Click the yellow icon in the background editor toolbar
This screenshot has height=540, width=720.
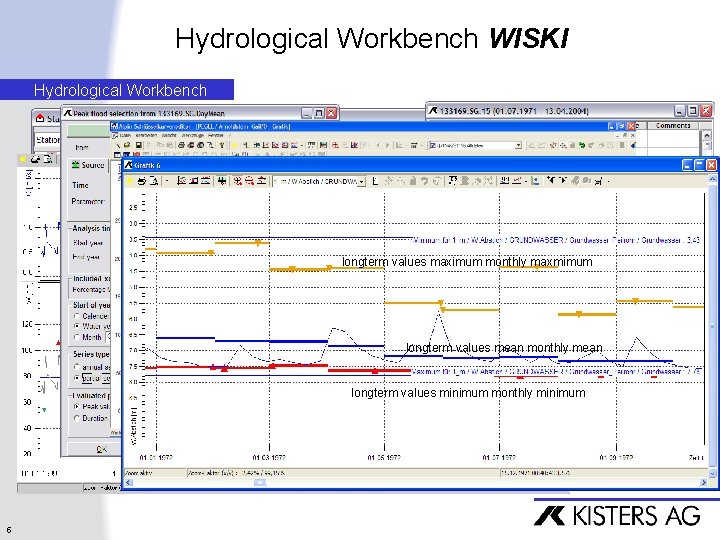(x=234, y=145)
